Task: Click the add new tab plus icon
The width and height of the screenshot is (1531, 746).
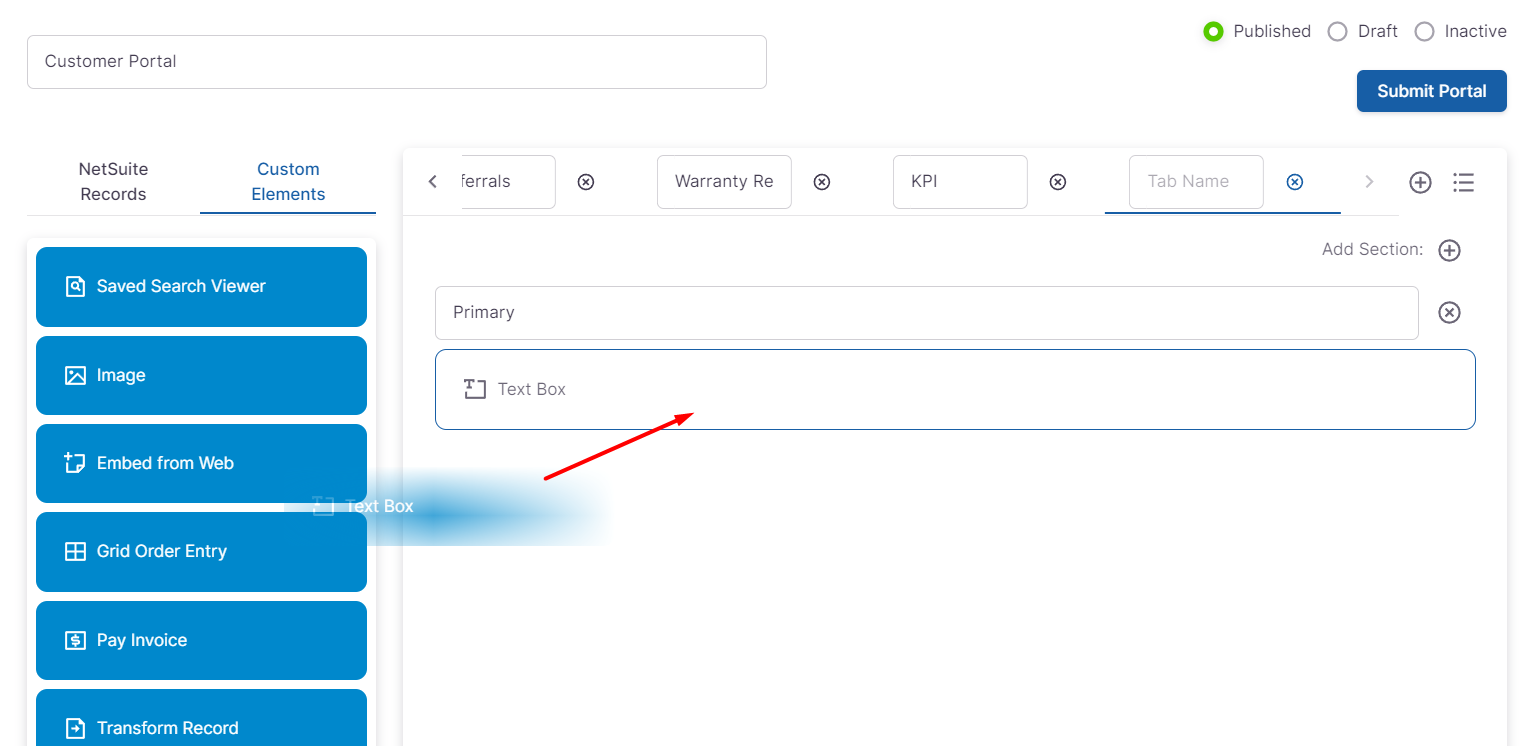Action: click(1420, 182)
